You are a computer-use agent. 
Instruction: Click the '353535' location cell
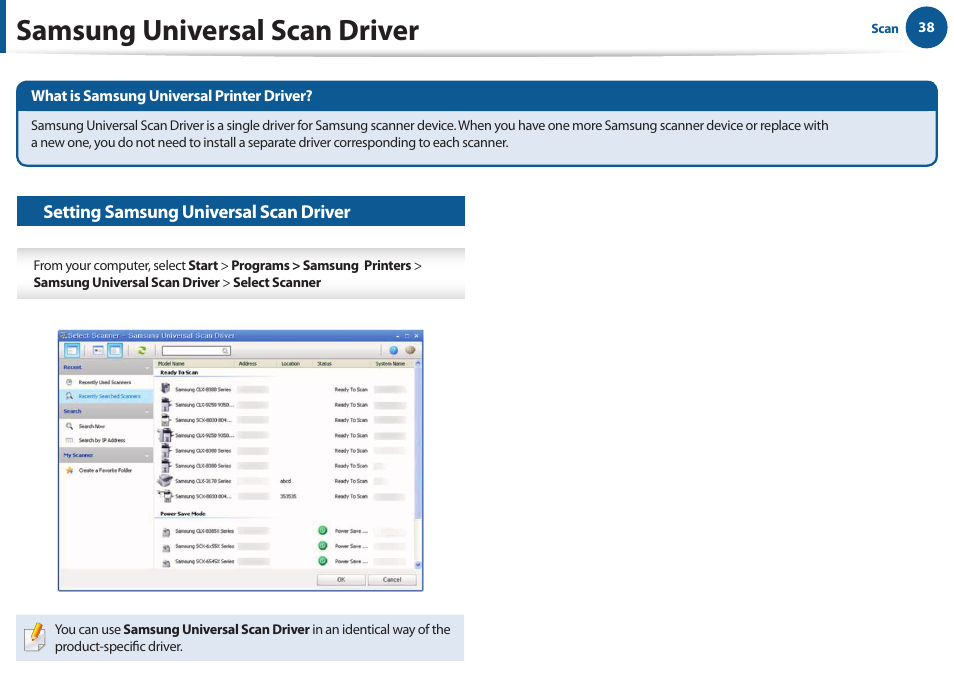pos(288,496)
